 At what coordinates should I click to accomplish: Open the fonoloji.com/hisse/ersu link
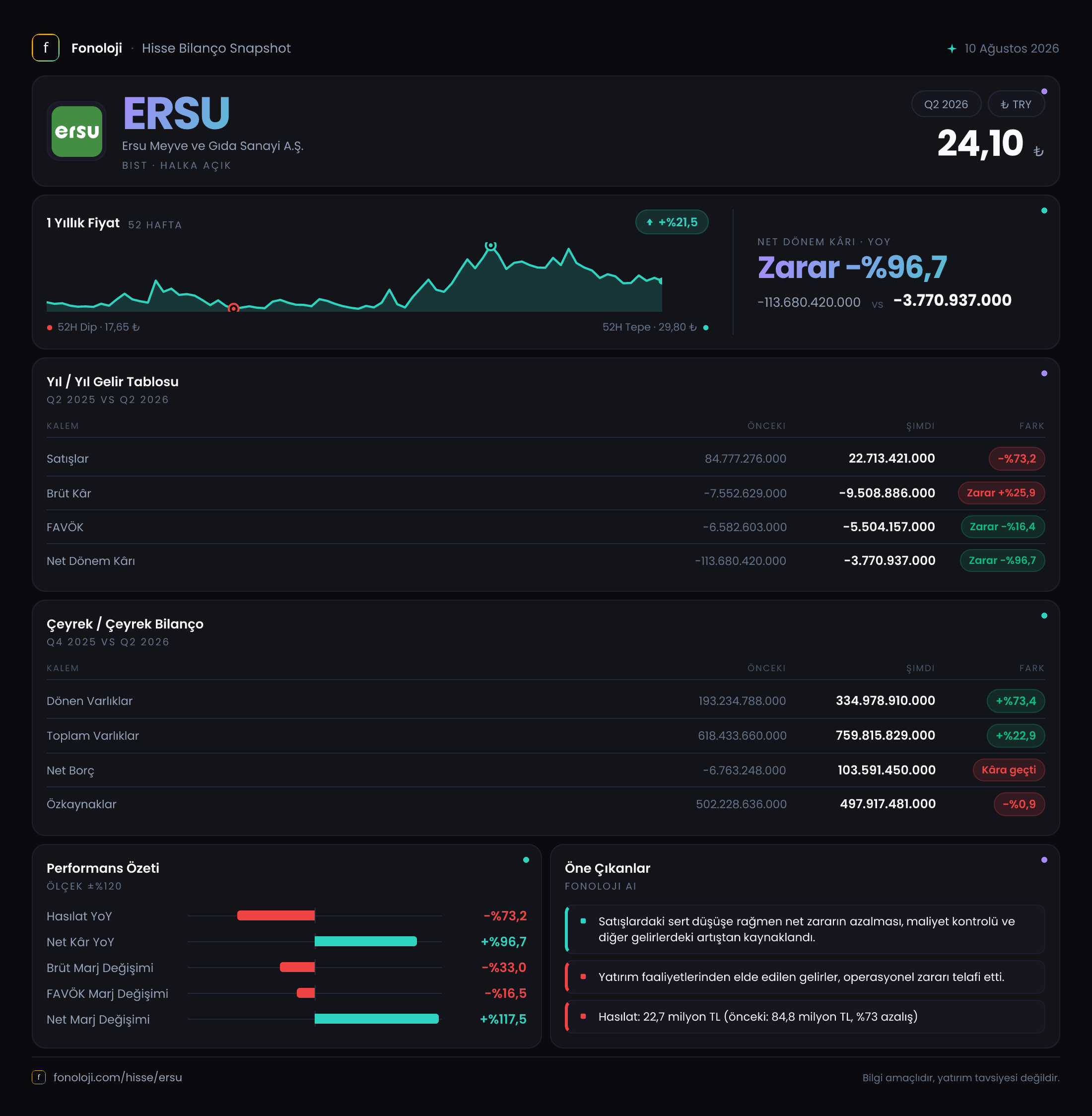pyautogui.click(x=118, y=1077)
